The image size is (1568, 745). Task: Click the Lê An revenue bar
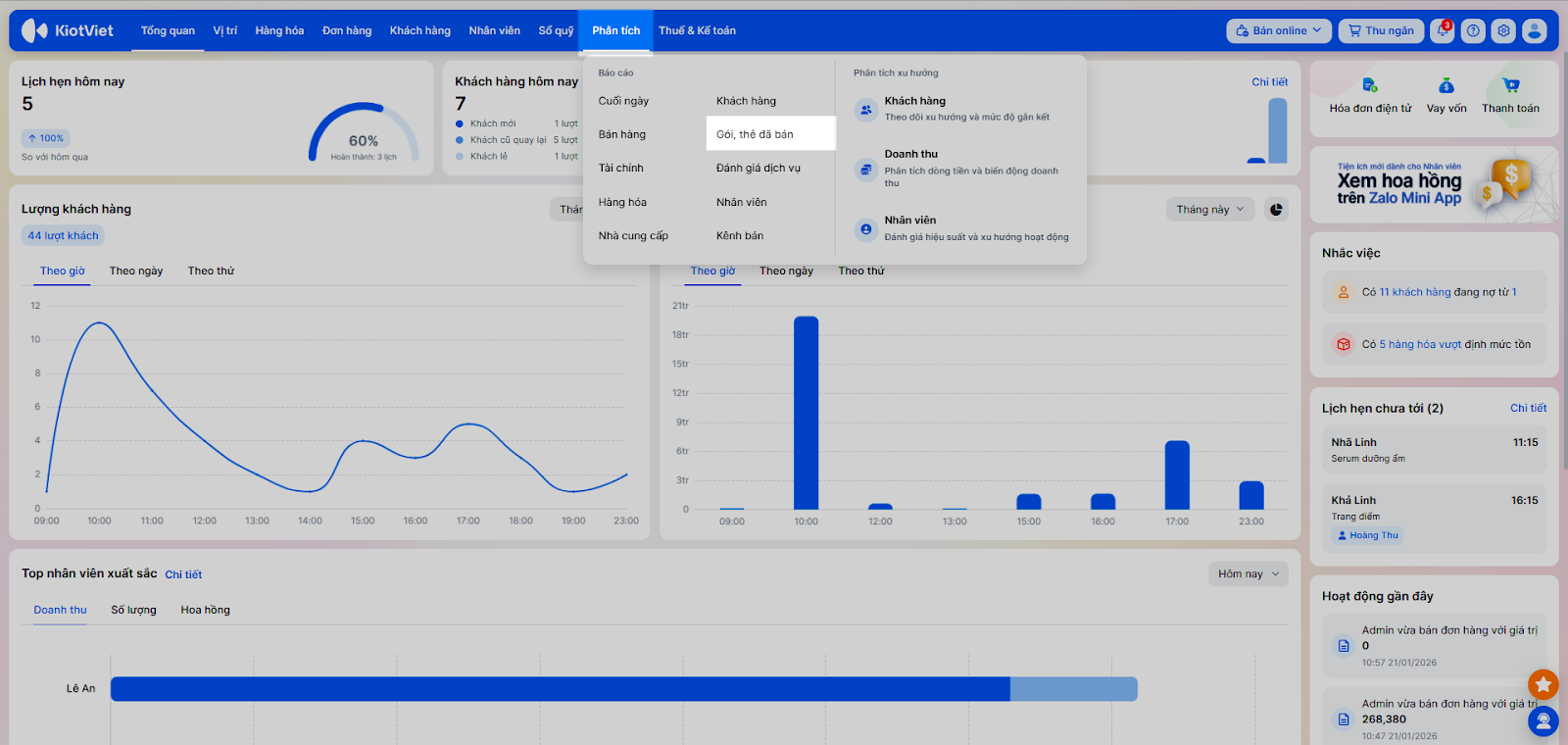coord(560,688)
